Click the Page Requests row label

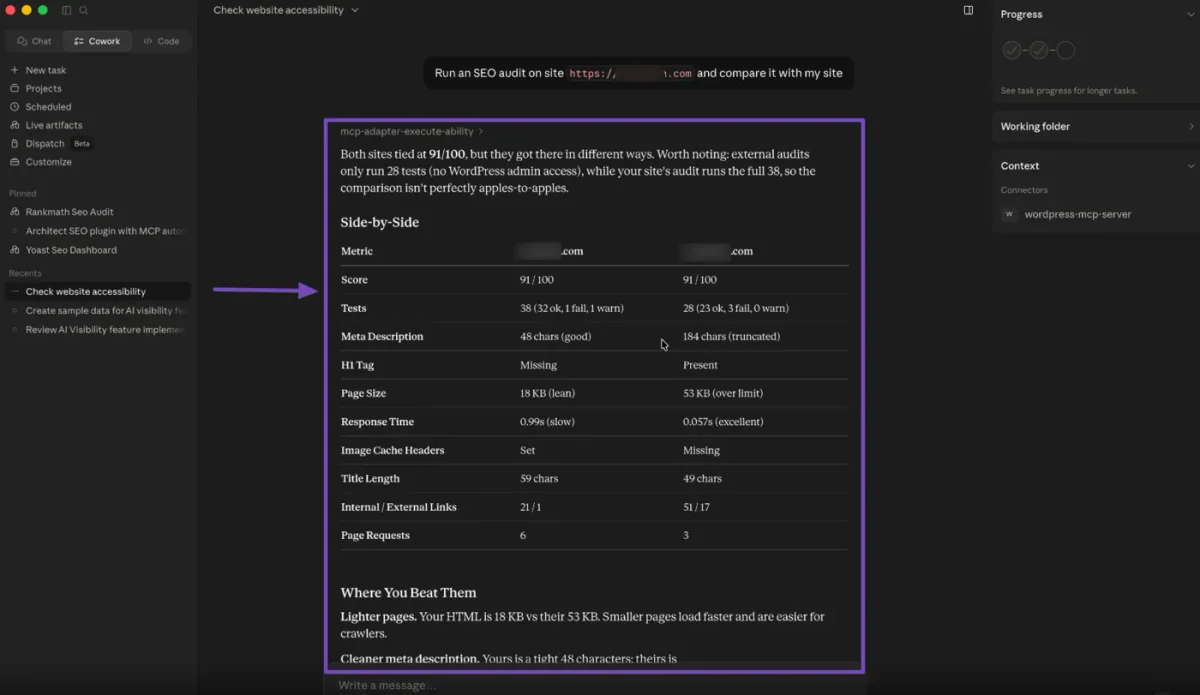pyautogui.click(x=375, y=535)
